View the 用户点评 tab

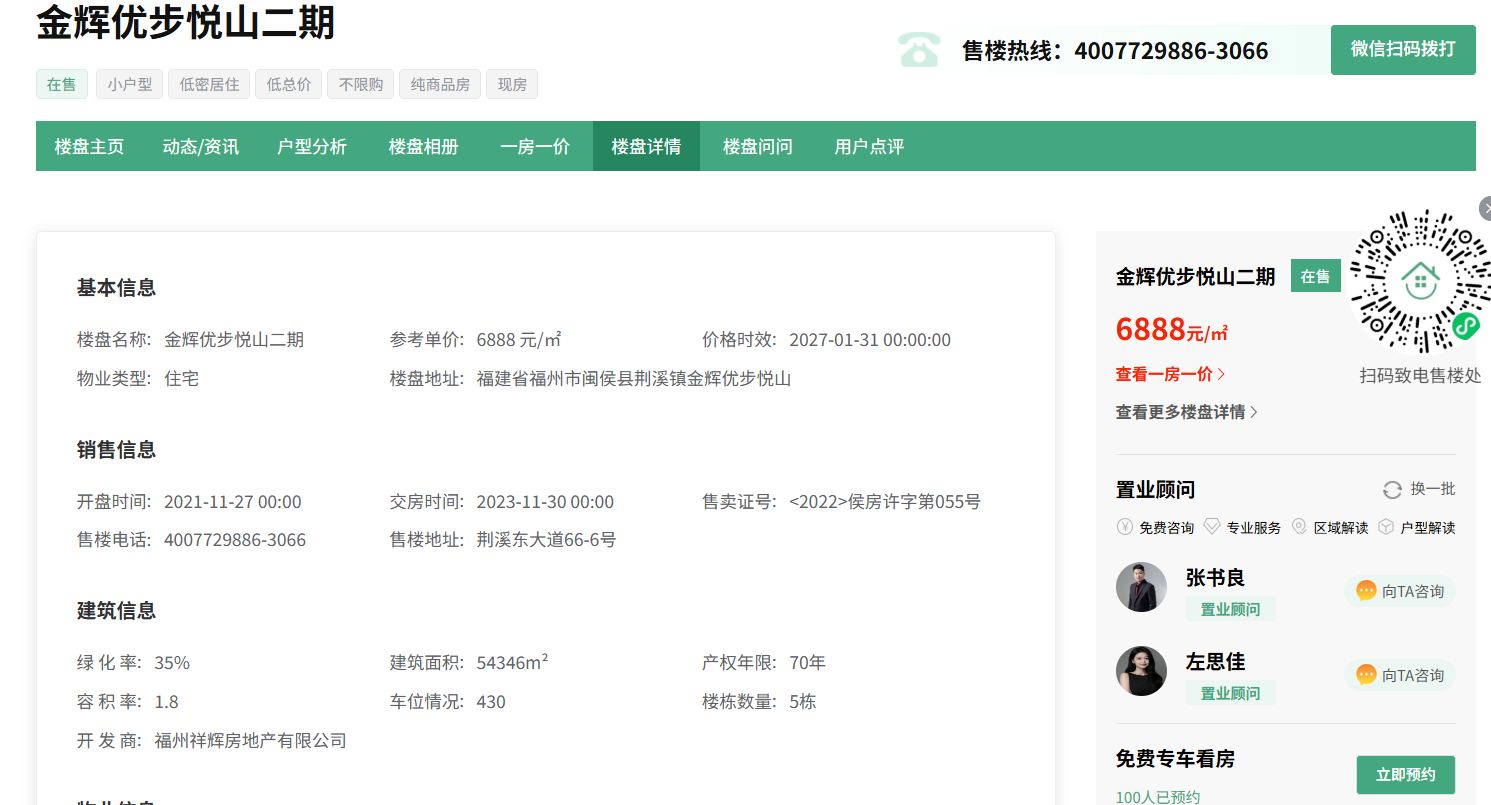869,146
